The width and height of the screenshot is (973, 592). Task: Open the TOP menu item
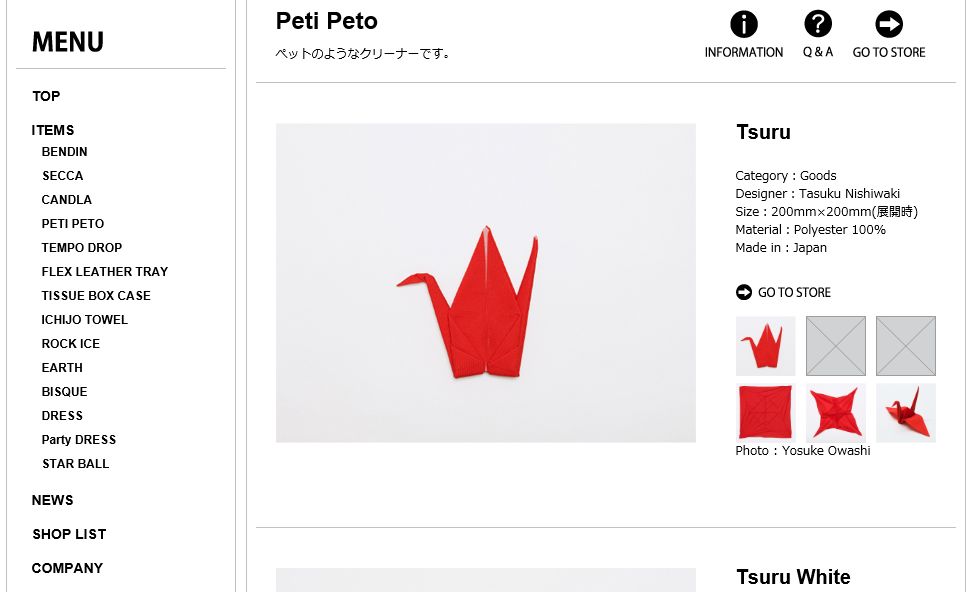(46, 96)
